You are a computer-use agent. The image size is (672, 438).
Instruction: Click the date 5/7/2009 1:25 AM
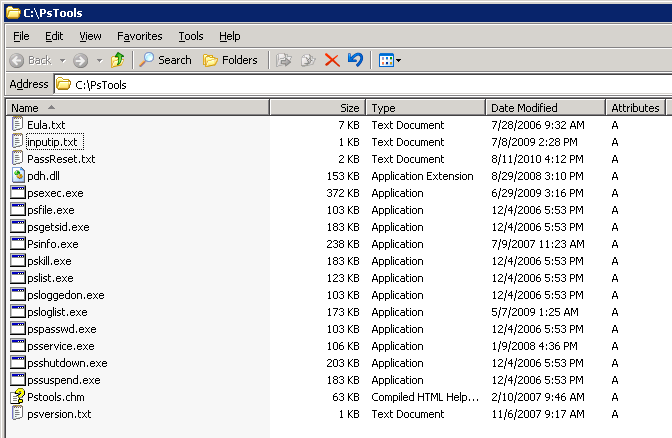tap(535, 312)
